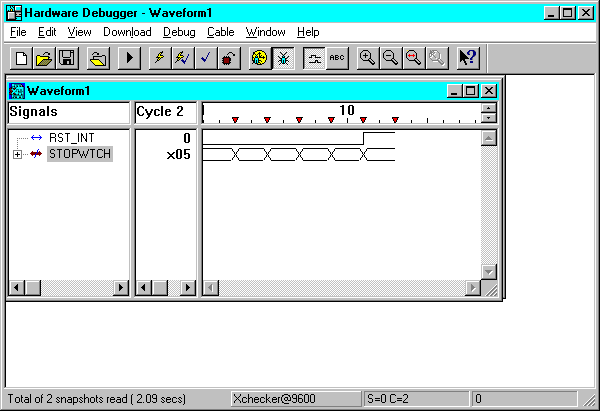
Task: Click the context help arrow-question icon
Action: (x=468, y=58)
